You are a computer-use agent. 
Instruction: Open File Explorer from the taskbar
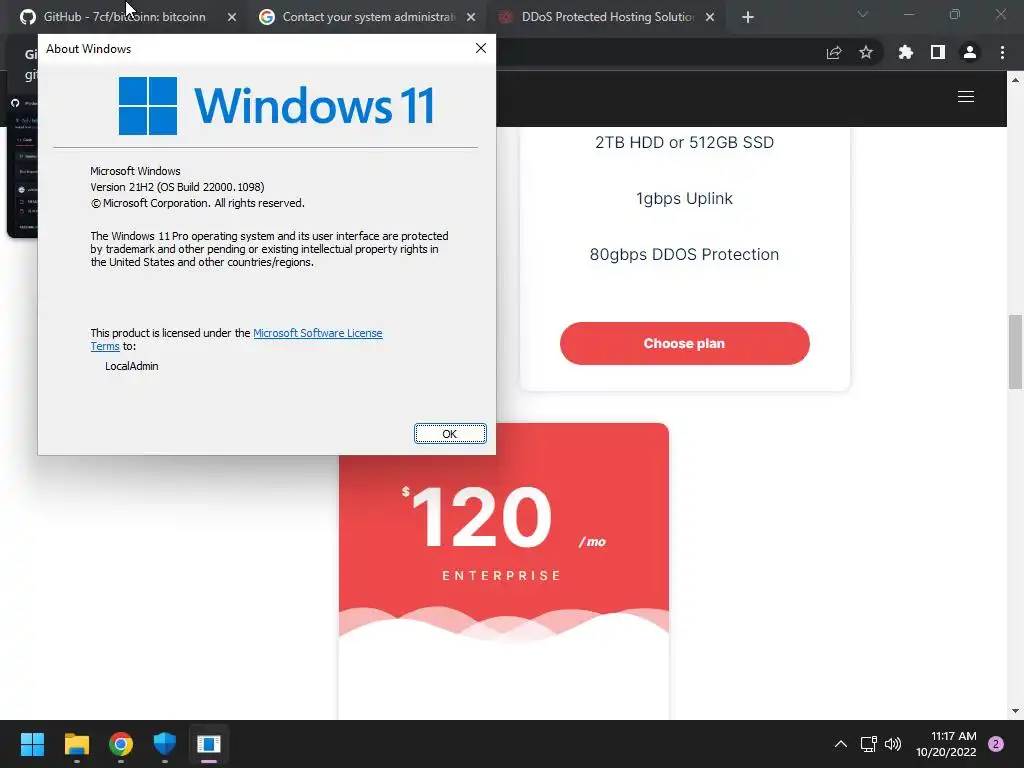[76, 744]
